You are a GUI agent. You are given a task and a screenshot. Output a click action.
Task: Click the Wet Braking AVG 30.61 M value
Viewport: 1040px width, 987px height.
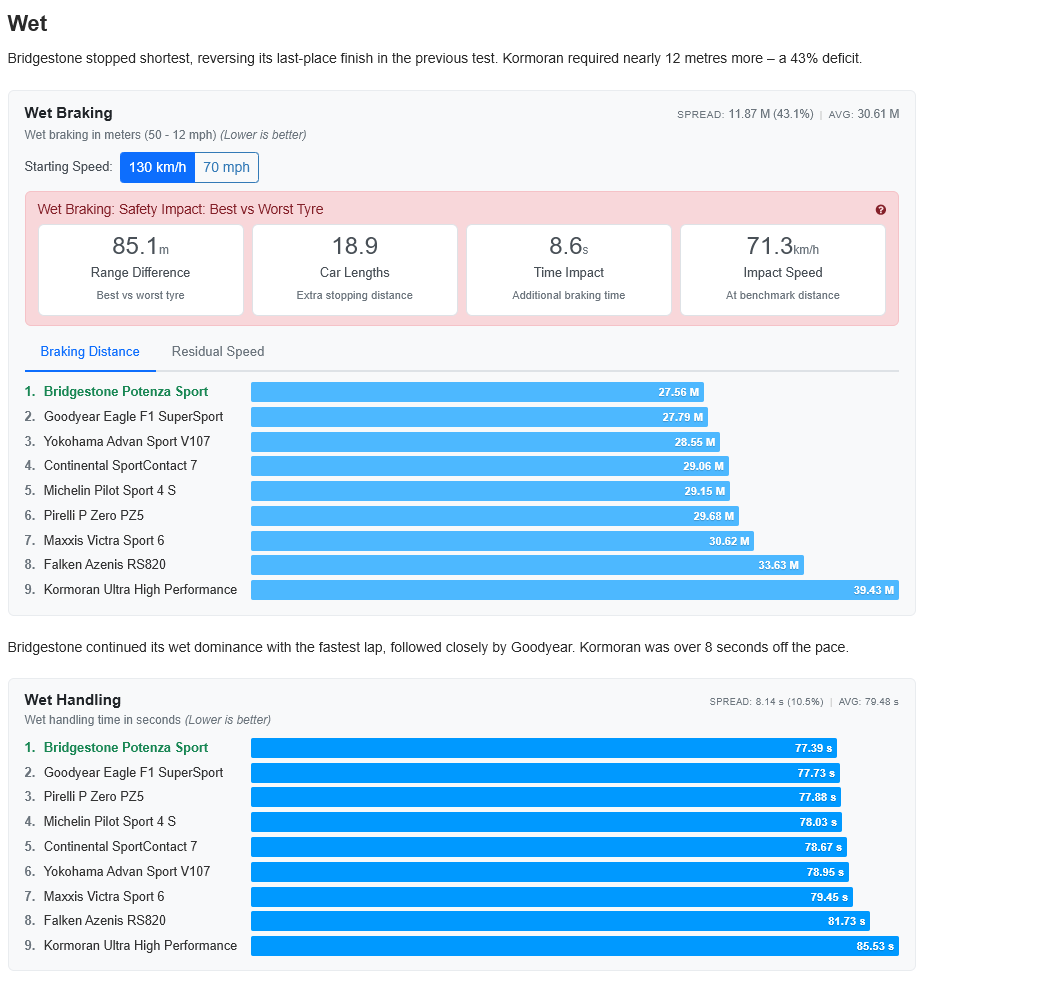click(x=878, y=114)
